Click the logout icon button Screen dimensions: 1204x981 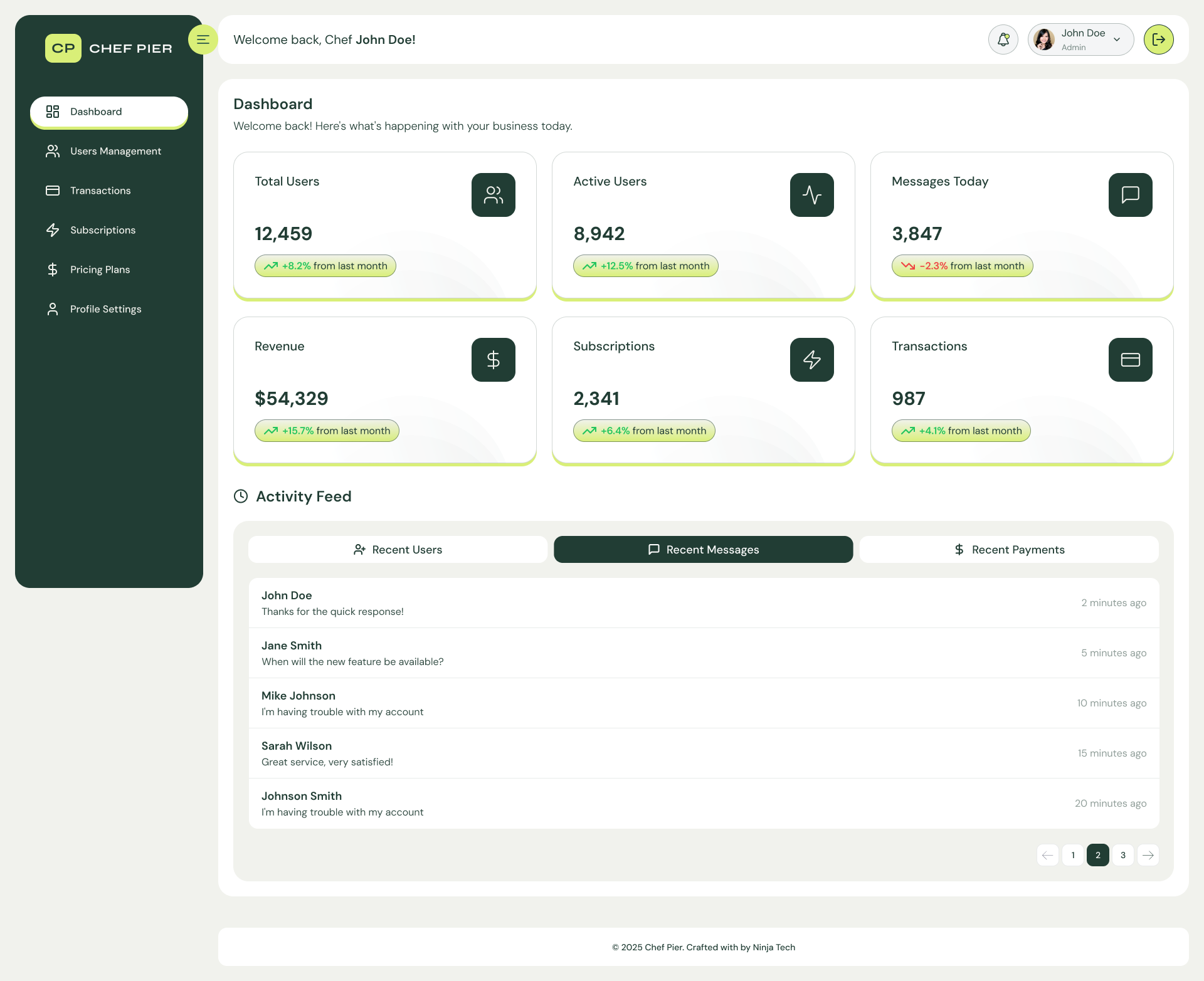point(1158,39)
